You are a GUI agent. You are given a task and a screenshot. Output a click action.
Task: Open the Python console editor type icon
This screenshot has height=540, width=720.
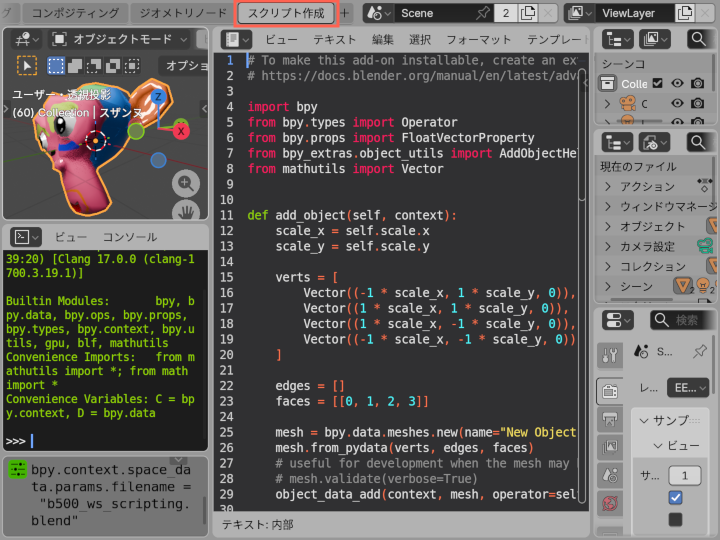pos(26,237)
